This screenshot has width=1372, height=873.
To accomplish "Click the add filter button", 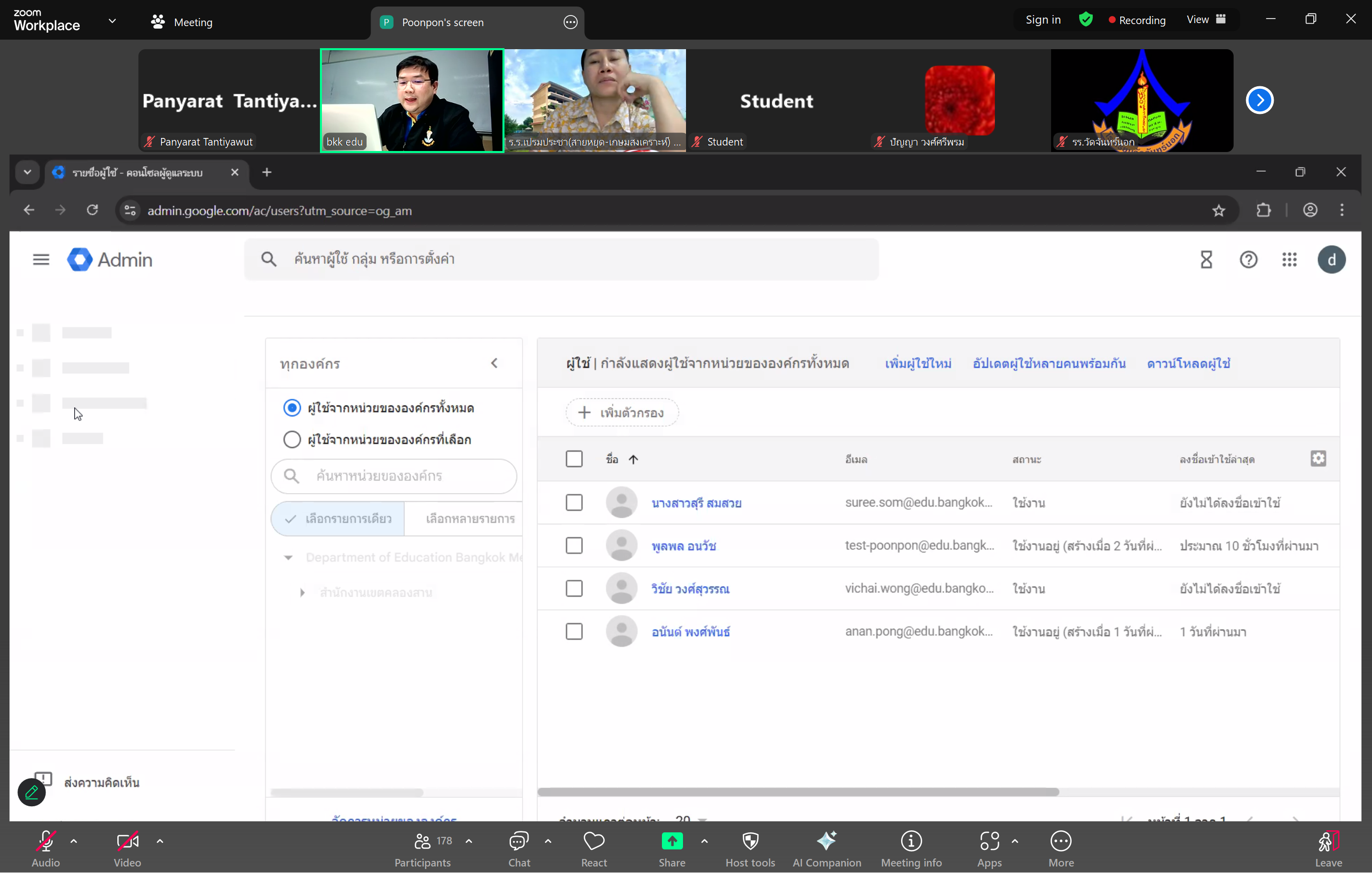I will click(x=622, y=412).
